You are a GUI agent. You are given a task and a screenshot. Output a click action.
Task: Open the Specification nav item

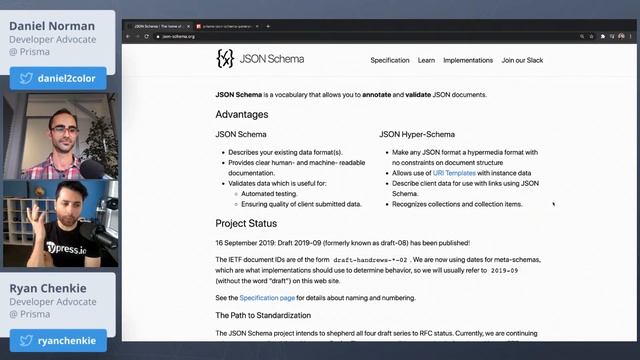[x=390, y=60]
